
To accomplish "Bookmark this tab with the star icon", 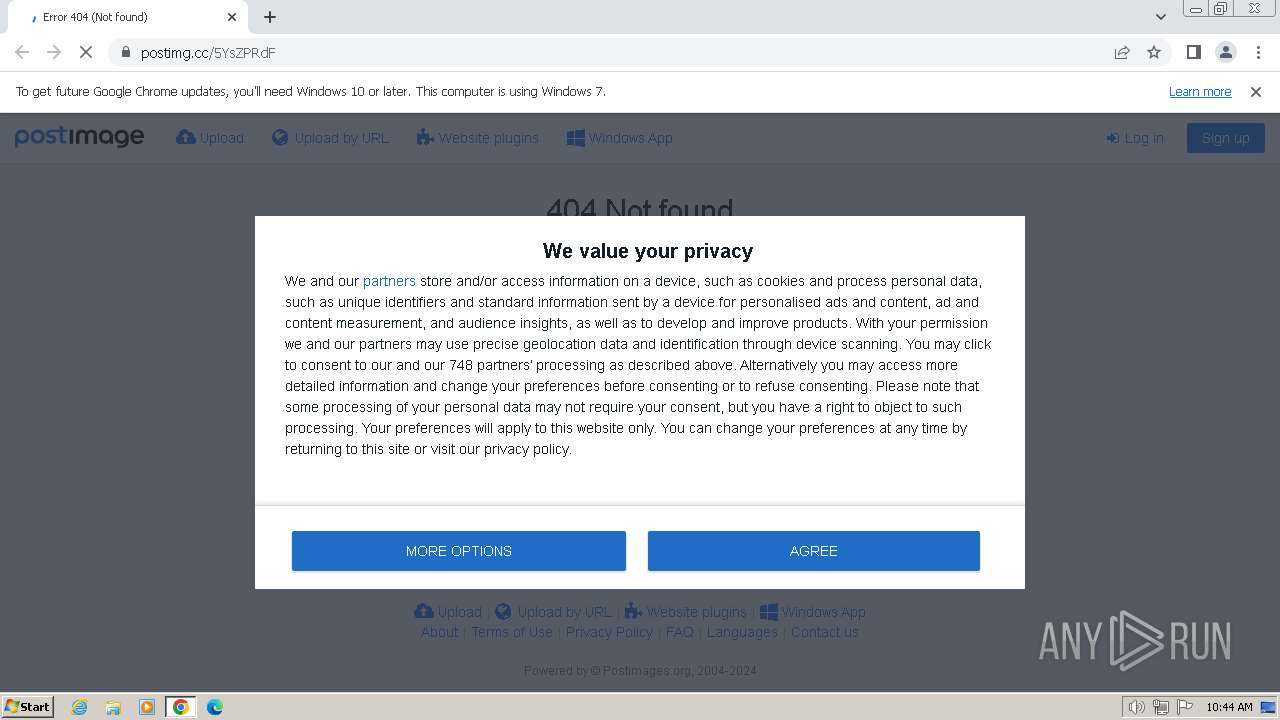I will point(1154,52).
